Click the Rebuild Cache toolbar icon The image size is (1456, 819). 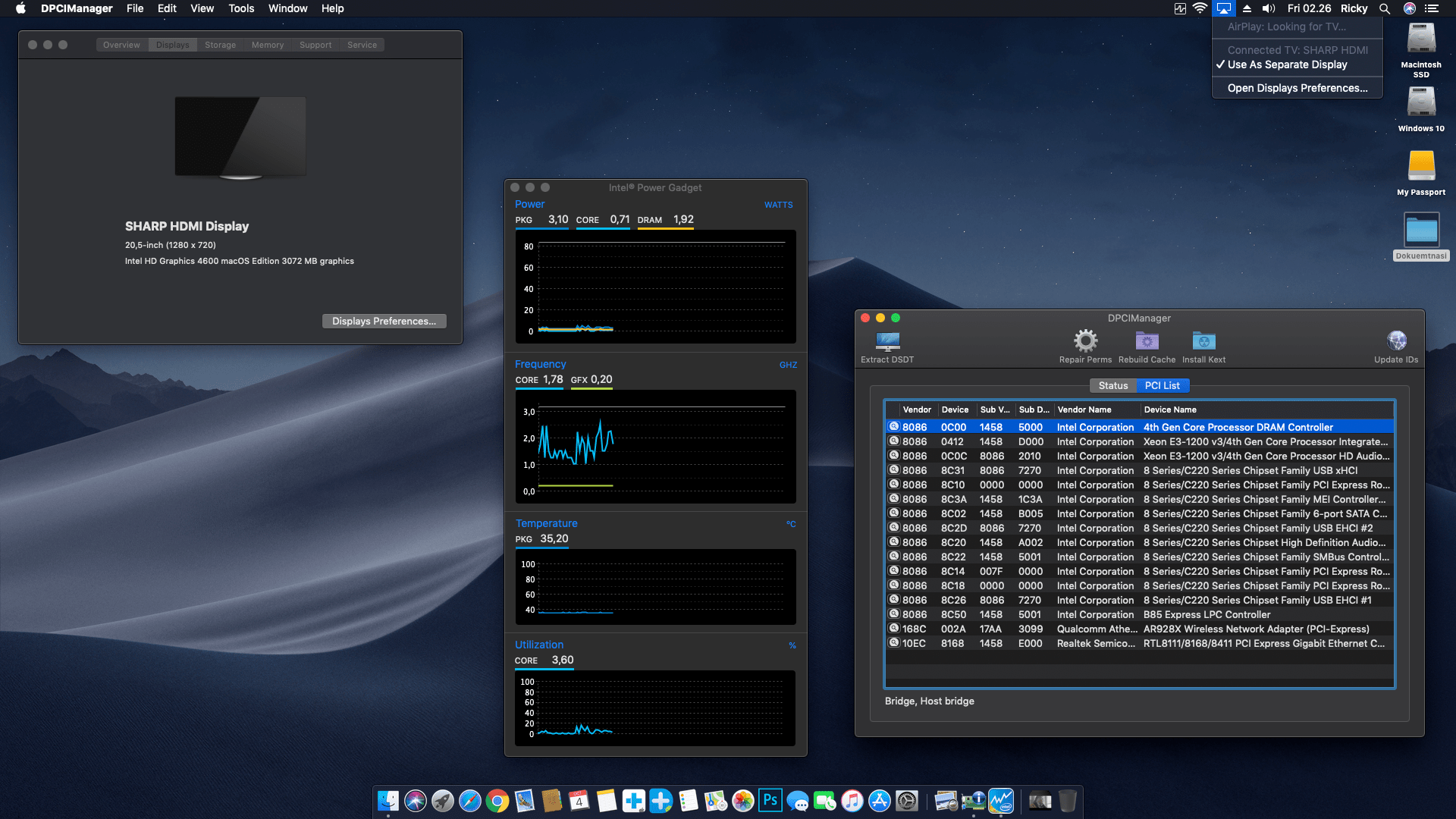[x=1147, y=340]
